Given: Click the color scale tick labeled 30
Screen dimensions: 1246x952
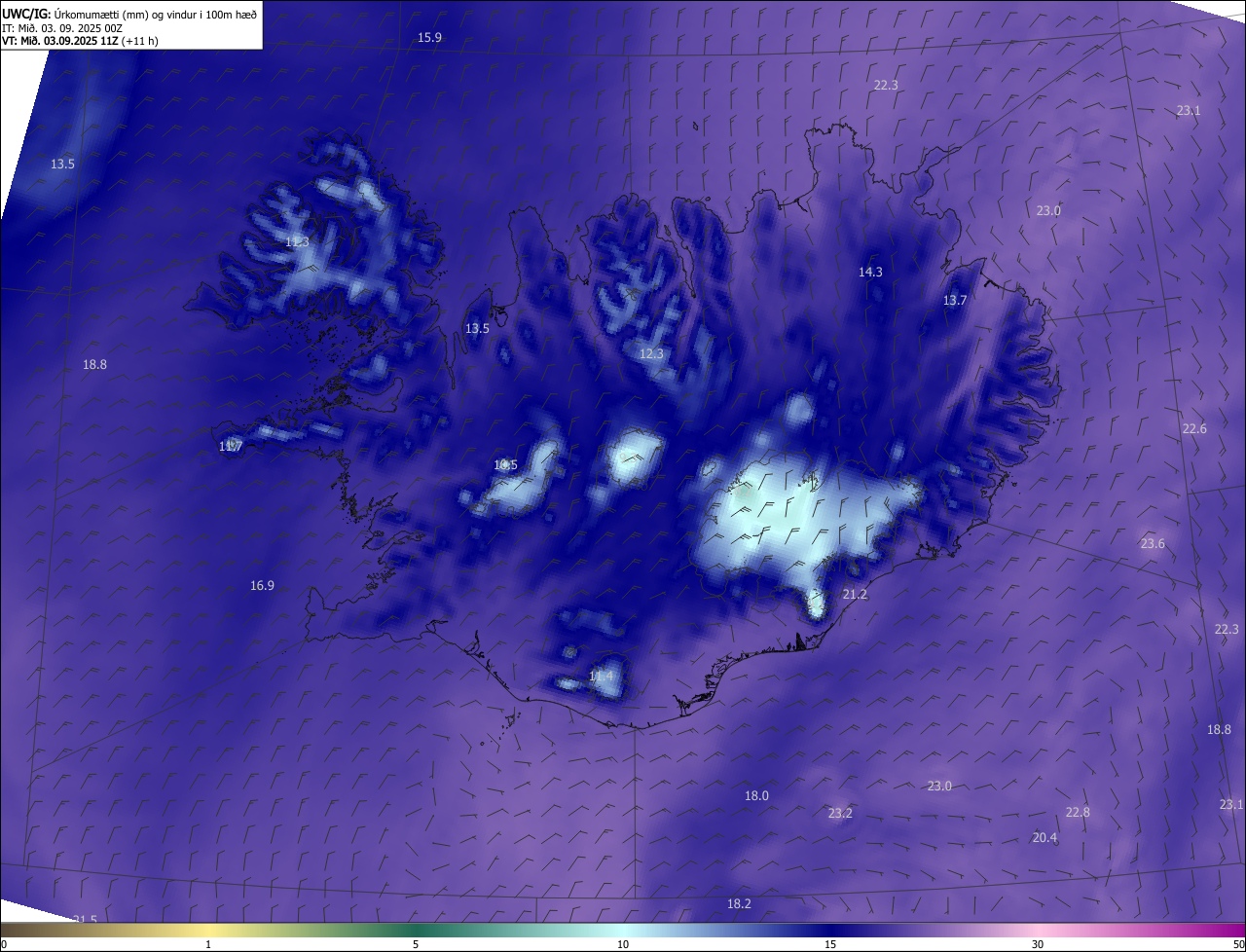Looking at the screenshot, I should (1038, 944).
